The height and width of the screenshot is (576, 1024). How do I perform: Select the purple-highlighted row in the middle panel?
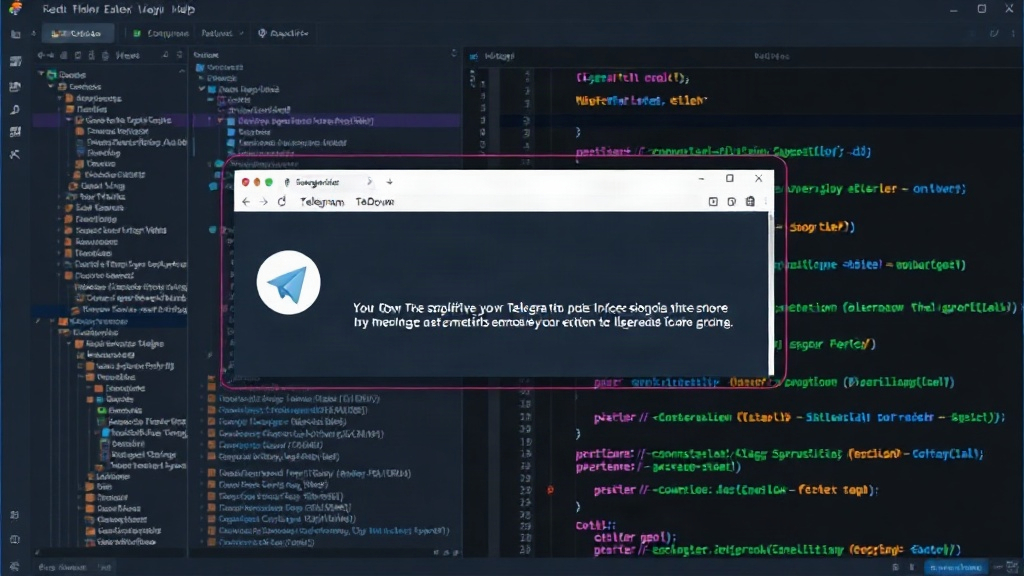(327, 121)
